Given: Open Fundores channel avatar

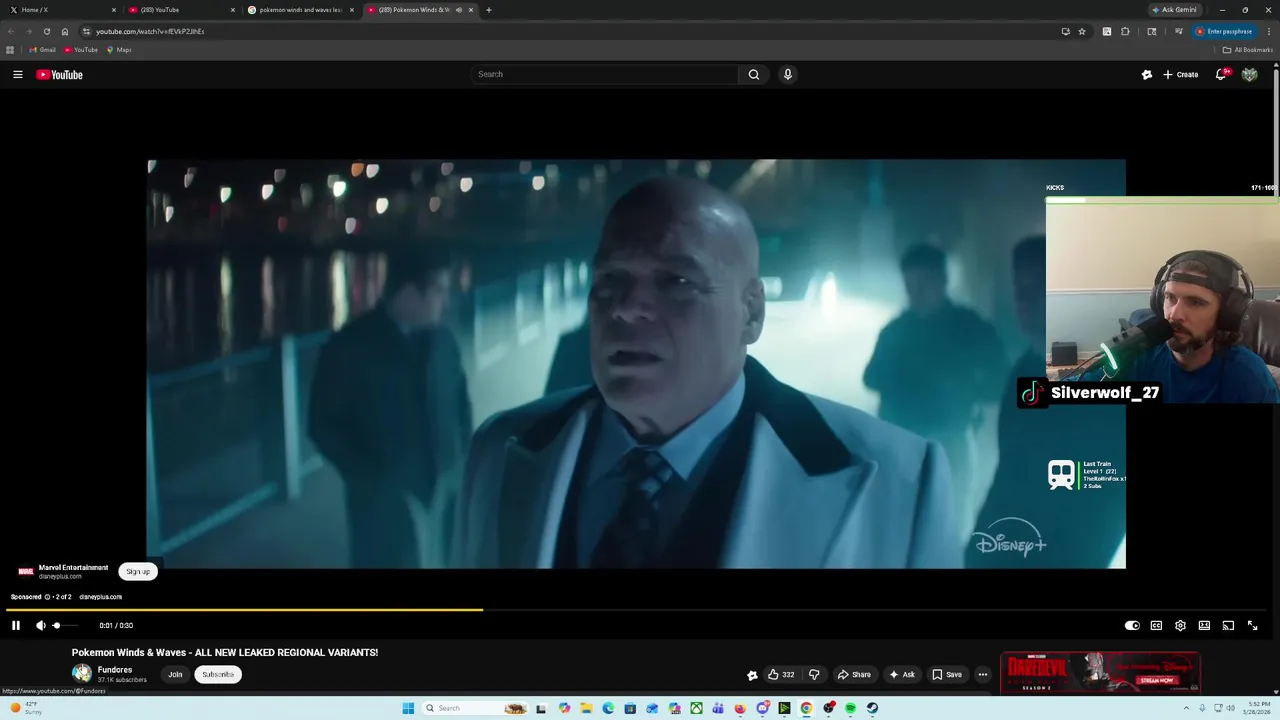Looking at the screenshot, I should (x=82, y=674).
